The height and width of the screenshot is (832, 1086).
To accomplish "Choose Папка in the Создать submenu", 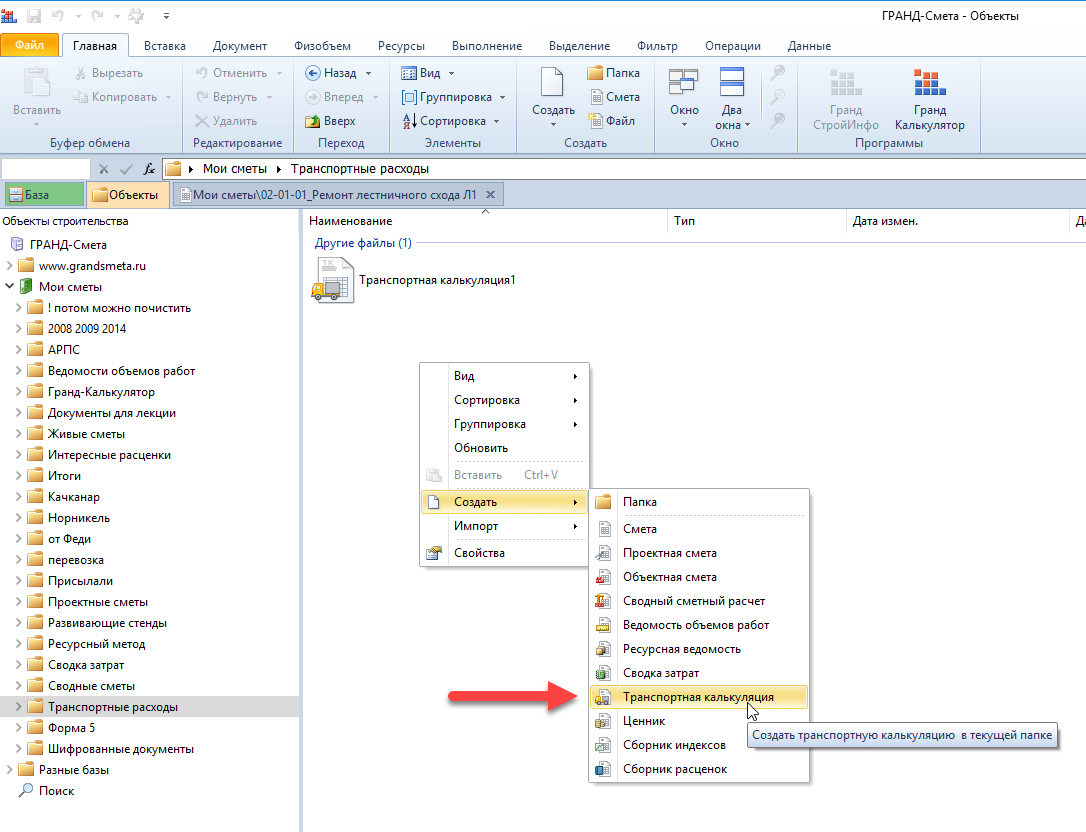I will point(698,502).
